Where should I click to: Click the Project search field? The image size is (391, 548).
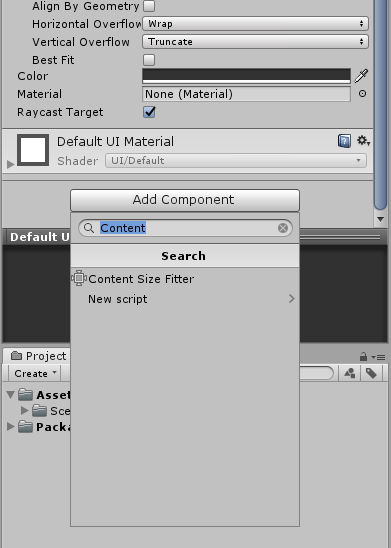click(x=316, y=373)
